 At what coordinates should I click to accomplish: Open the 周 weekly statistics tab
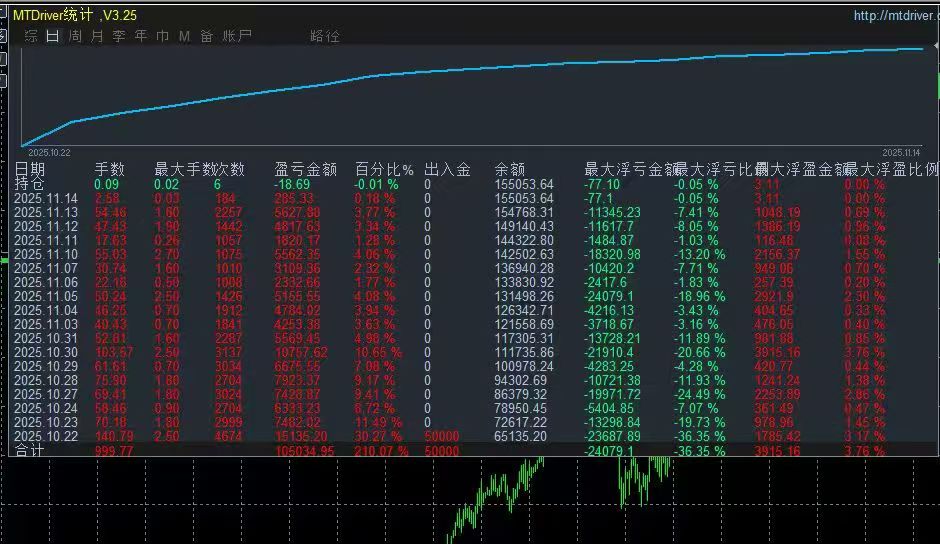tap(75, 36)
